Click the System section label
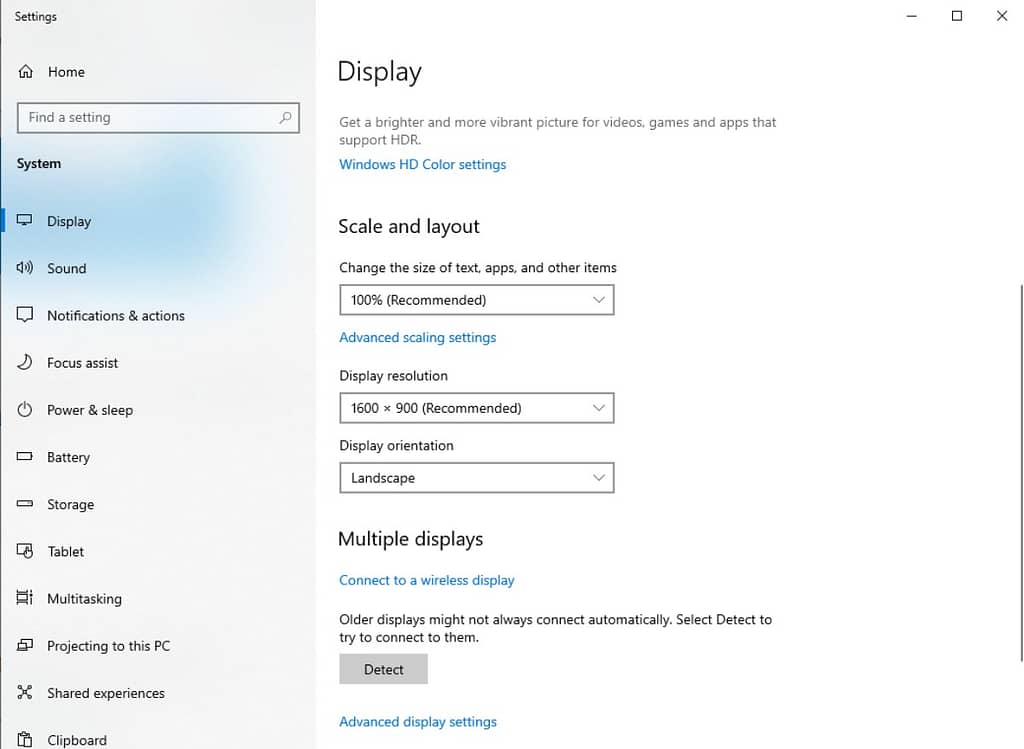Viewport: 1024px width, 749px height. [39, 164]
